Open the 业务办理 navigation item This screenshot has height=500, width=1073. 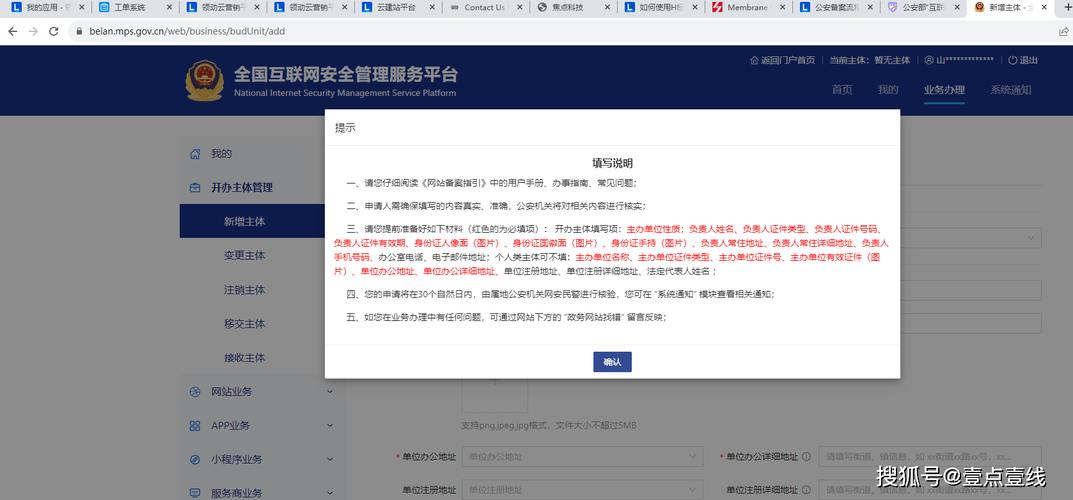pos(944,90)
